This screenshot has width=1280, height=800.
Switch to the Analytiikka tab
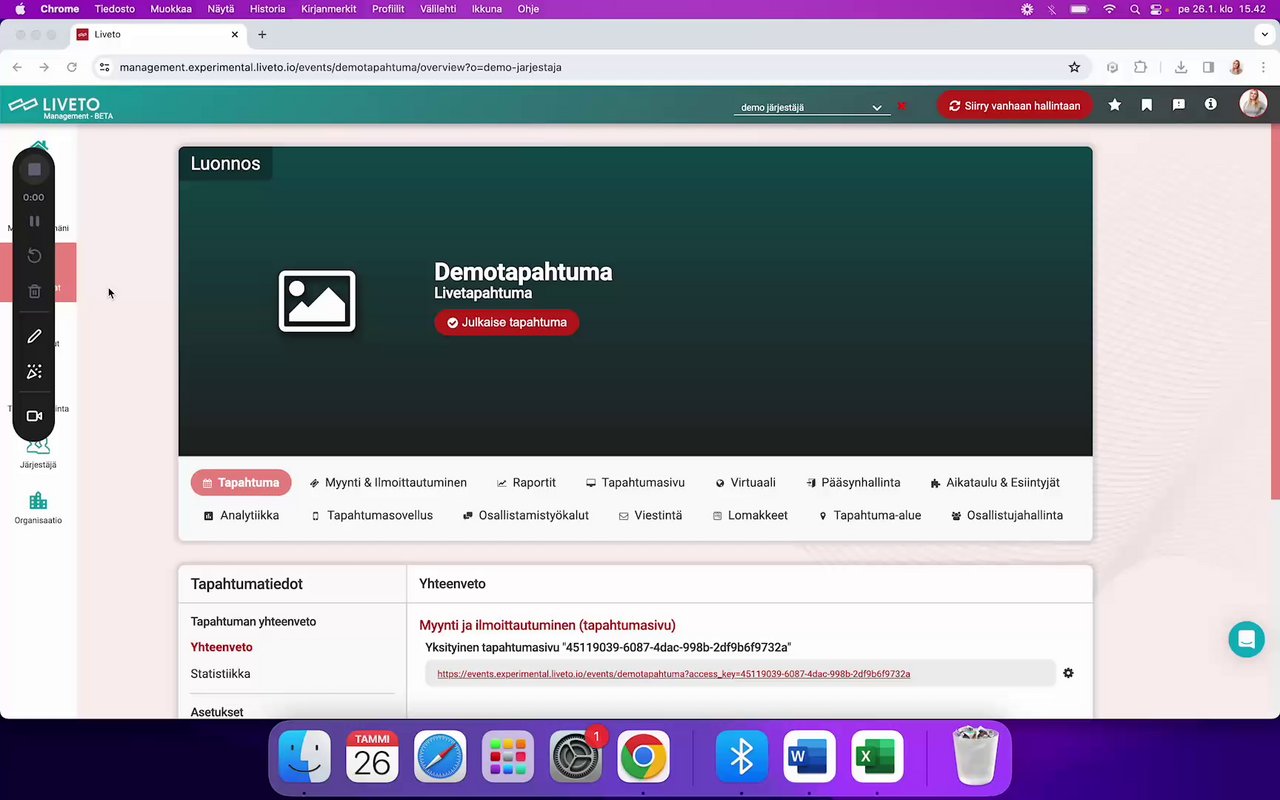pyautogui.click(x=241, y=515)
